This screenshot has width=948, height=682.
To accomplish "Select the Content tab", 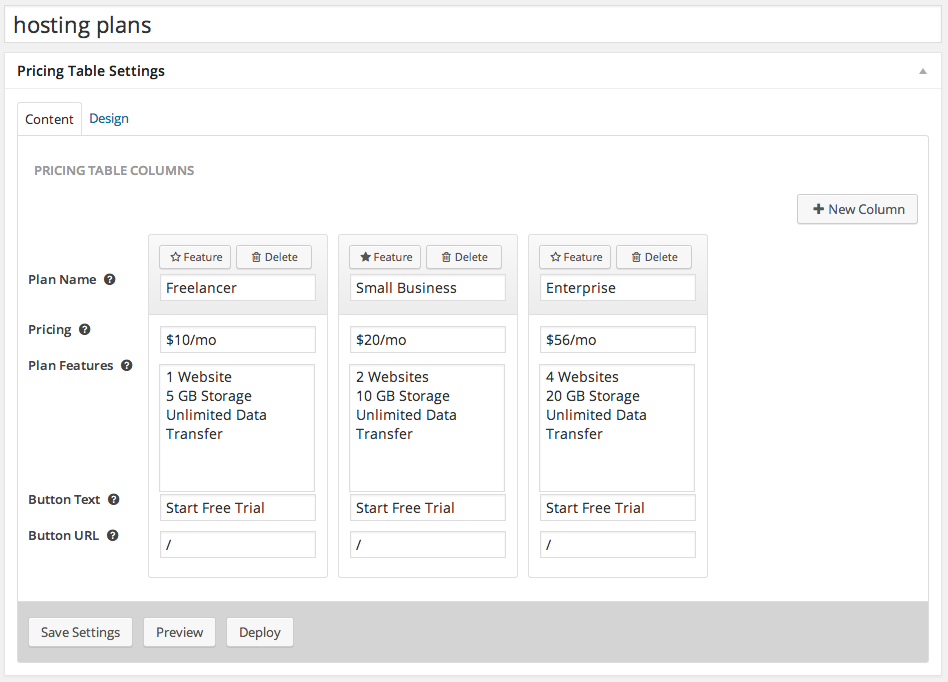I will [50, 119].
